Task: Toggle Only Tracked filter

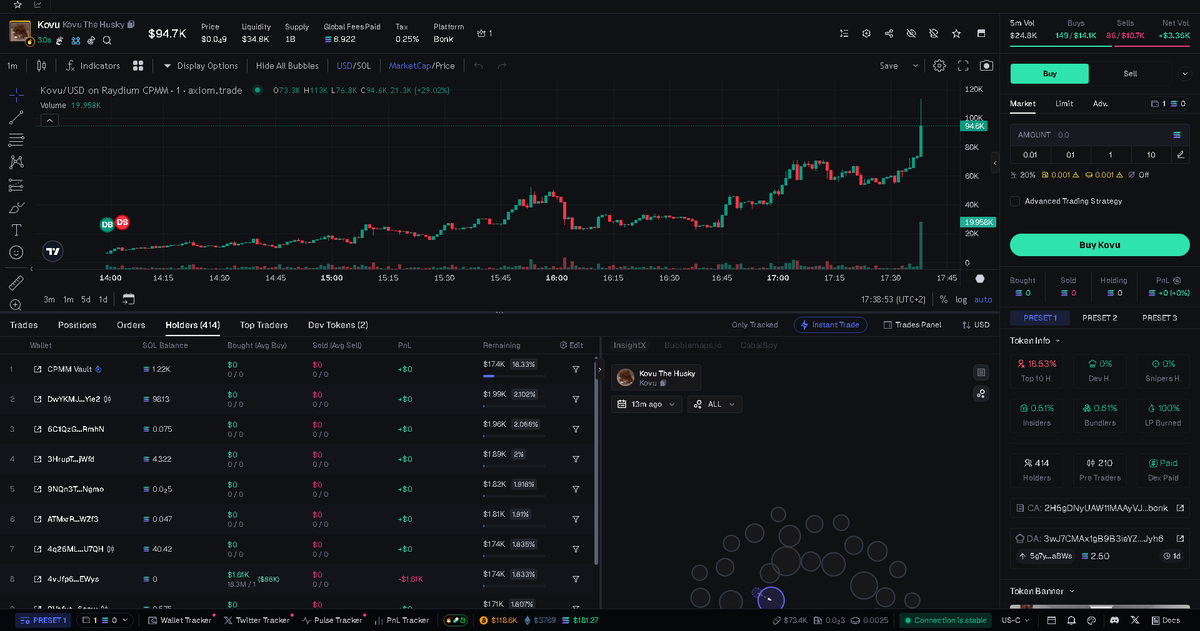Action: [755, 325]
